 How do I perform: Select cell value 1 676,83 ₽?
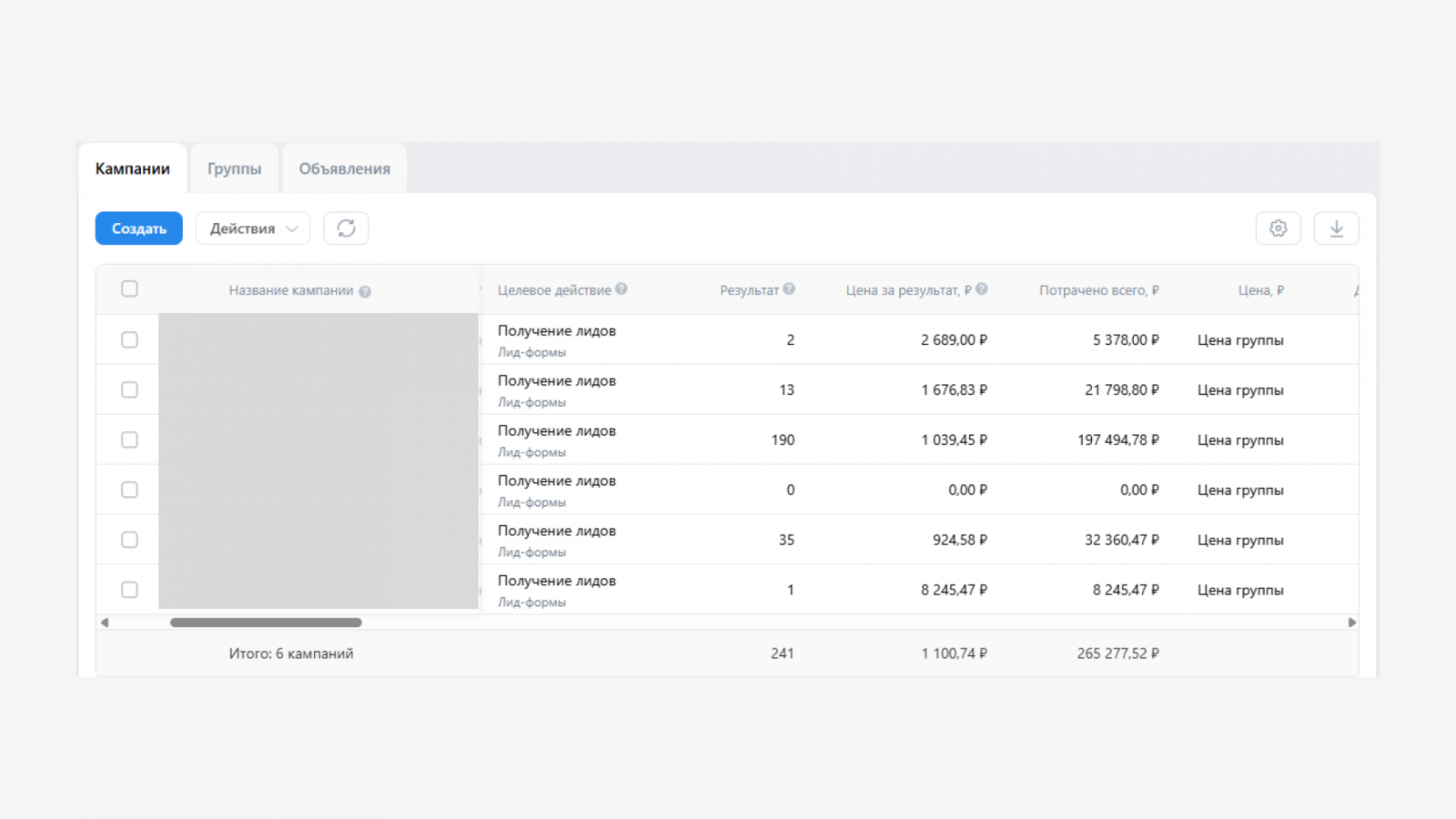click(x=955, y=389)
